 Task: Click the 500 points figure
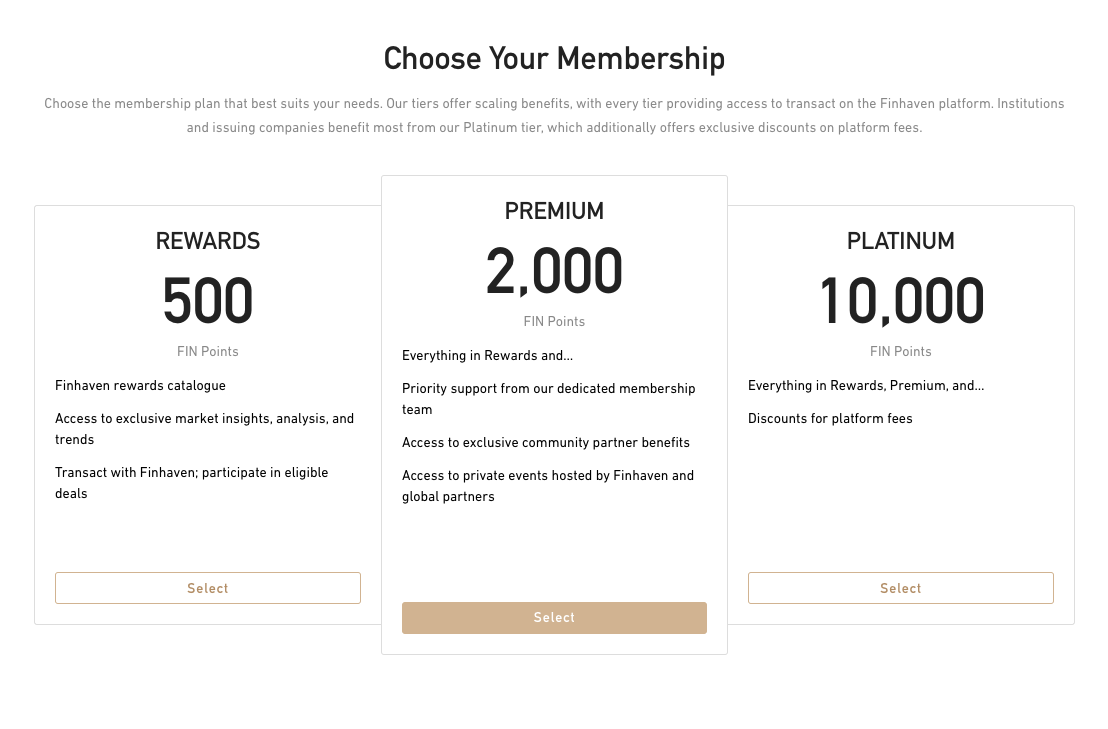pos(208,301)
